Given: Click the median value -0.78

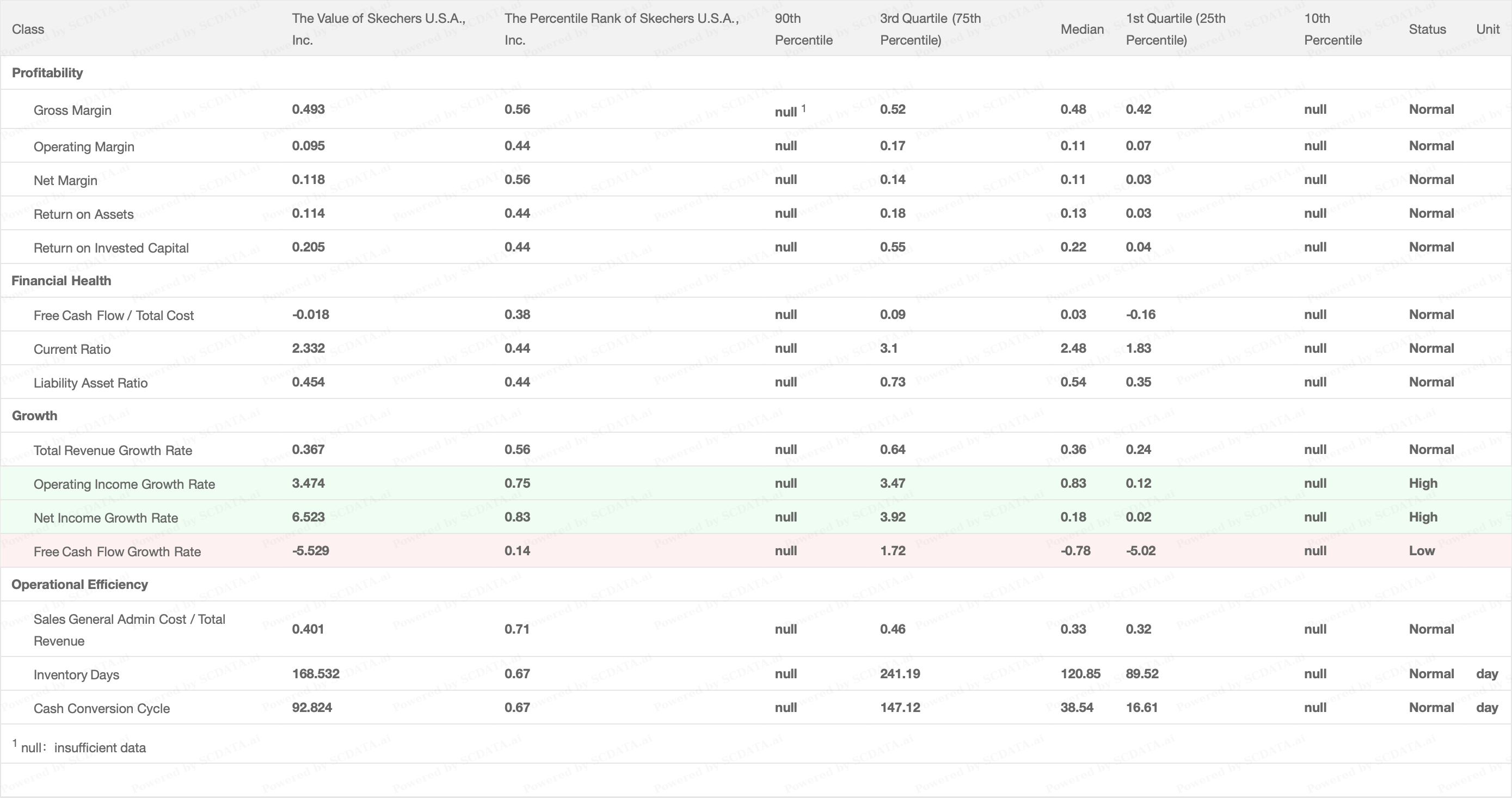Looking at the screenshot, I should pos(1075,551).
